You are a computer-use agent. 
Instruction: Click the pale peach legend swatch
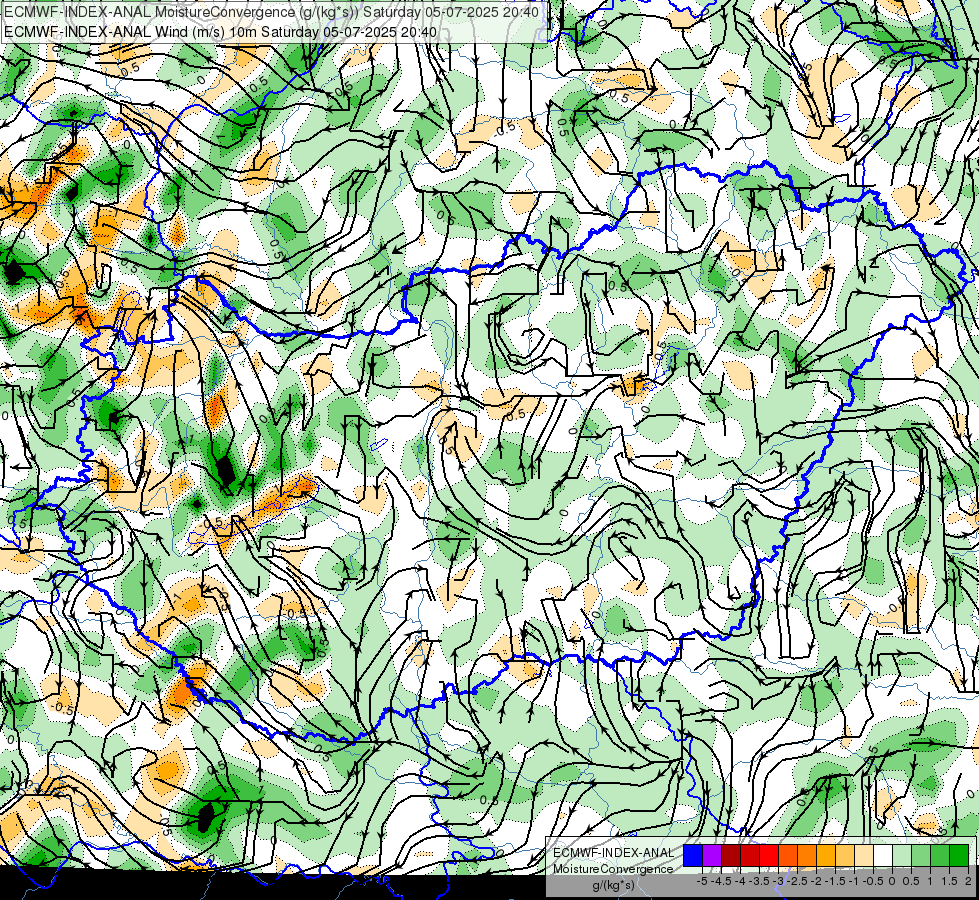pos(864,856)
